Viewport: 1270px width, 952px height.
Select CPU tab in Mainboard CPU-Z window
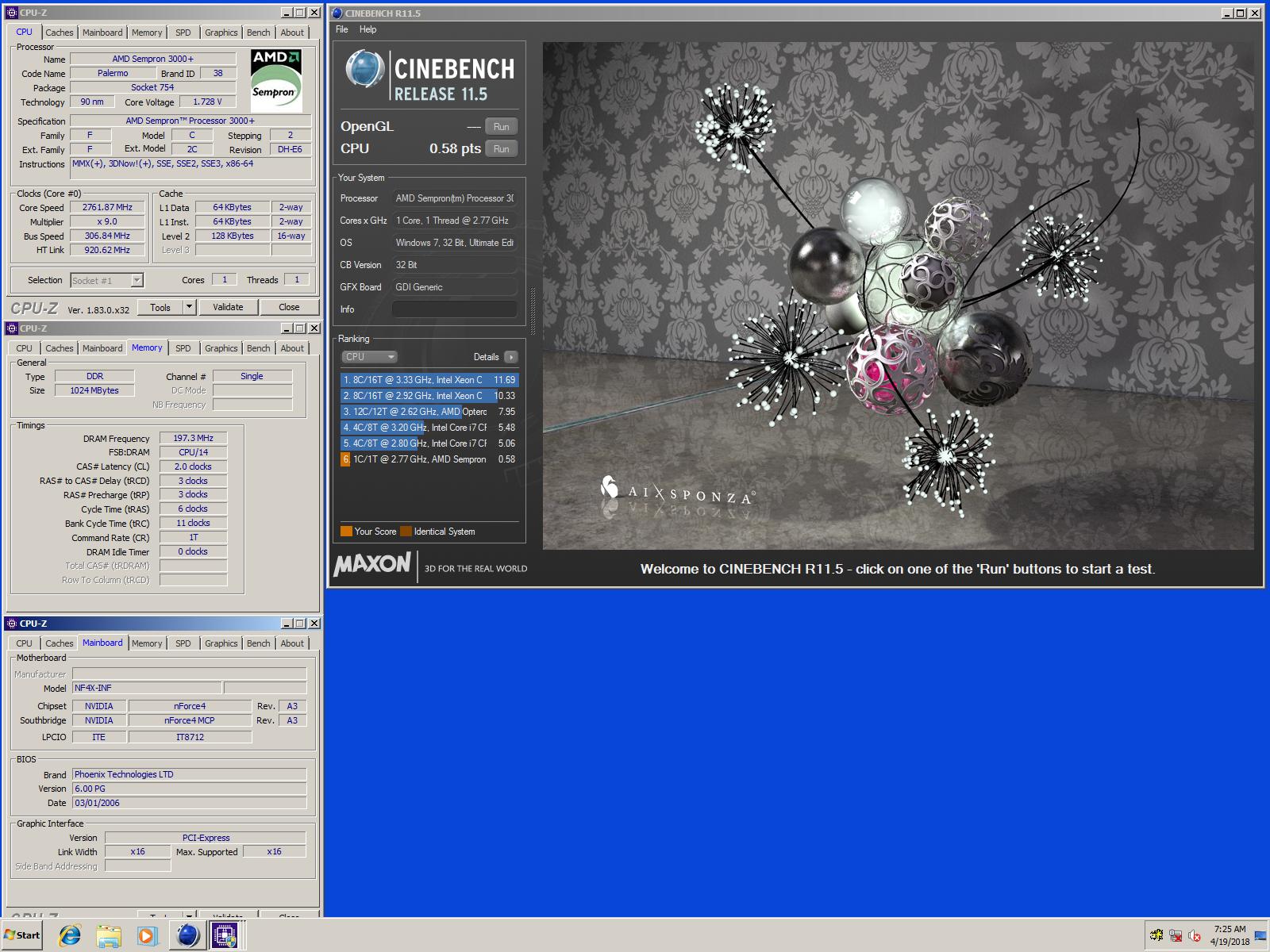pos(25,643)
